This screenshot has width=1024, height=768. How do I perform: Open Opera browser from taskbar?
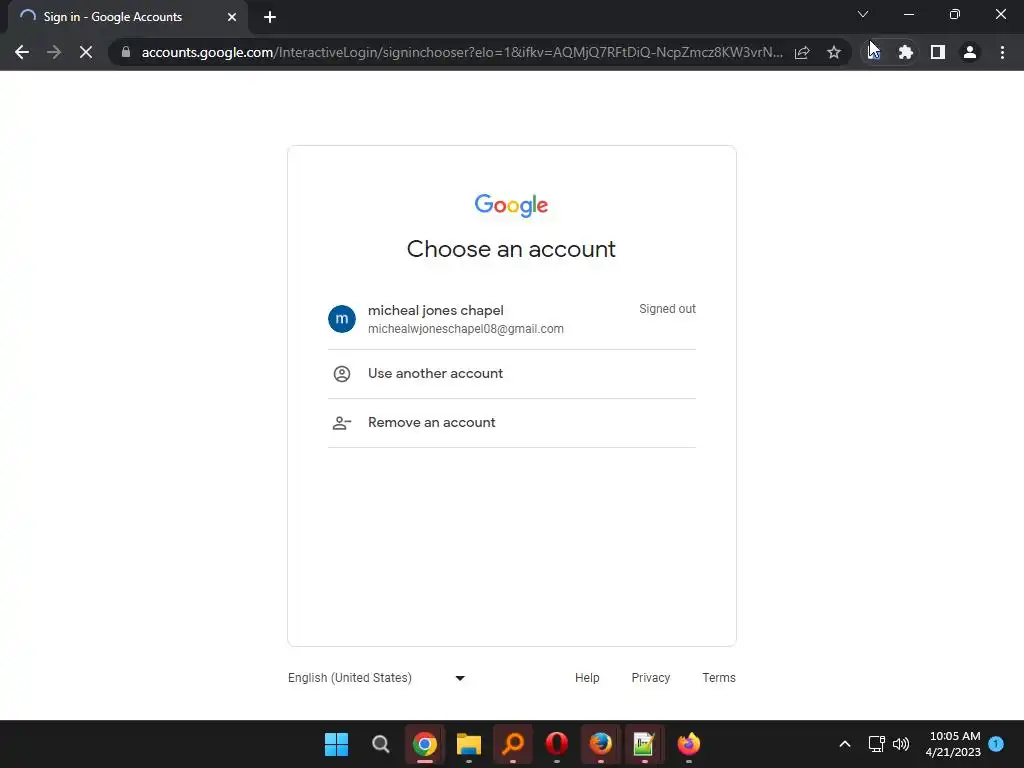pos(556,744)
